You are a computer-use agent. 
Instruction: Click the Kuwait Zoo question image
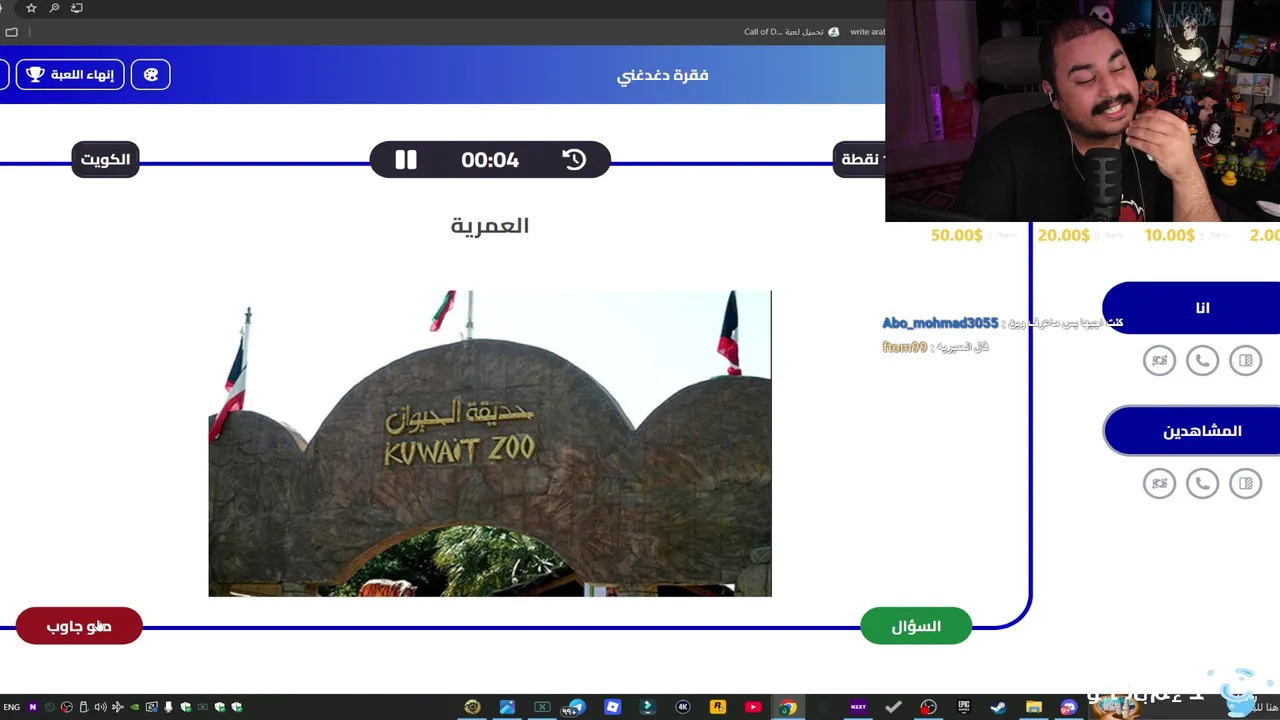click(490, 444)
